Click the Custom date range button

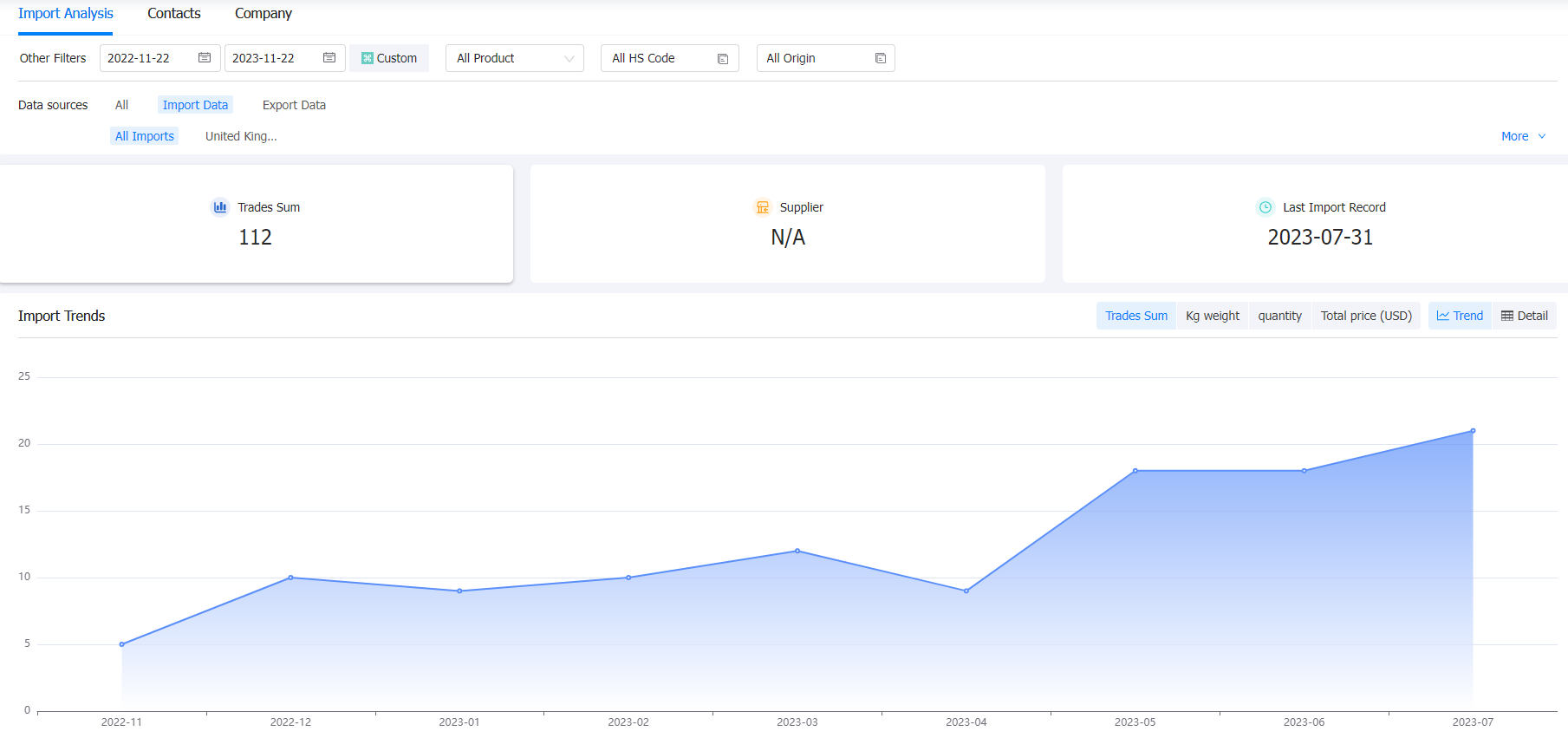pos(389,58)
